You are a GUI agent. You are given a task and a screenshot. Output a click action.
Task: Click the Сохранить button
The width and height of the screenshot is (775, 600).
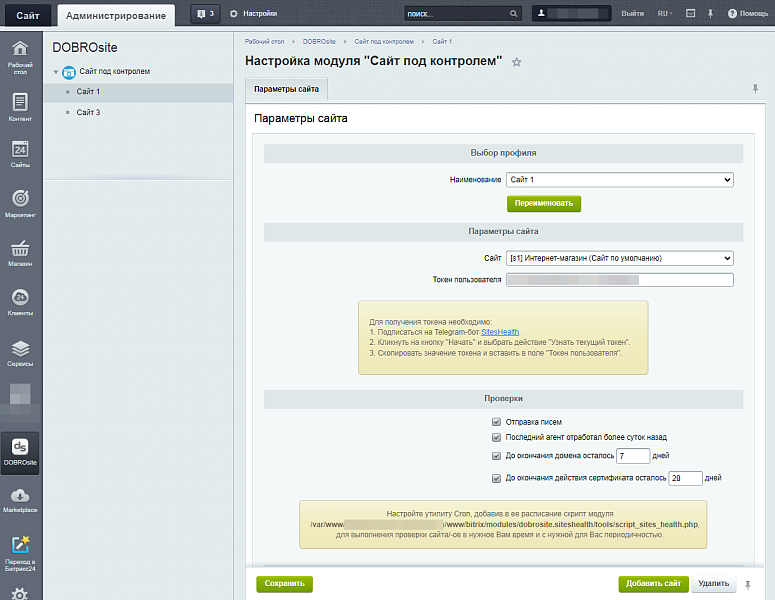tap(284, 583)
